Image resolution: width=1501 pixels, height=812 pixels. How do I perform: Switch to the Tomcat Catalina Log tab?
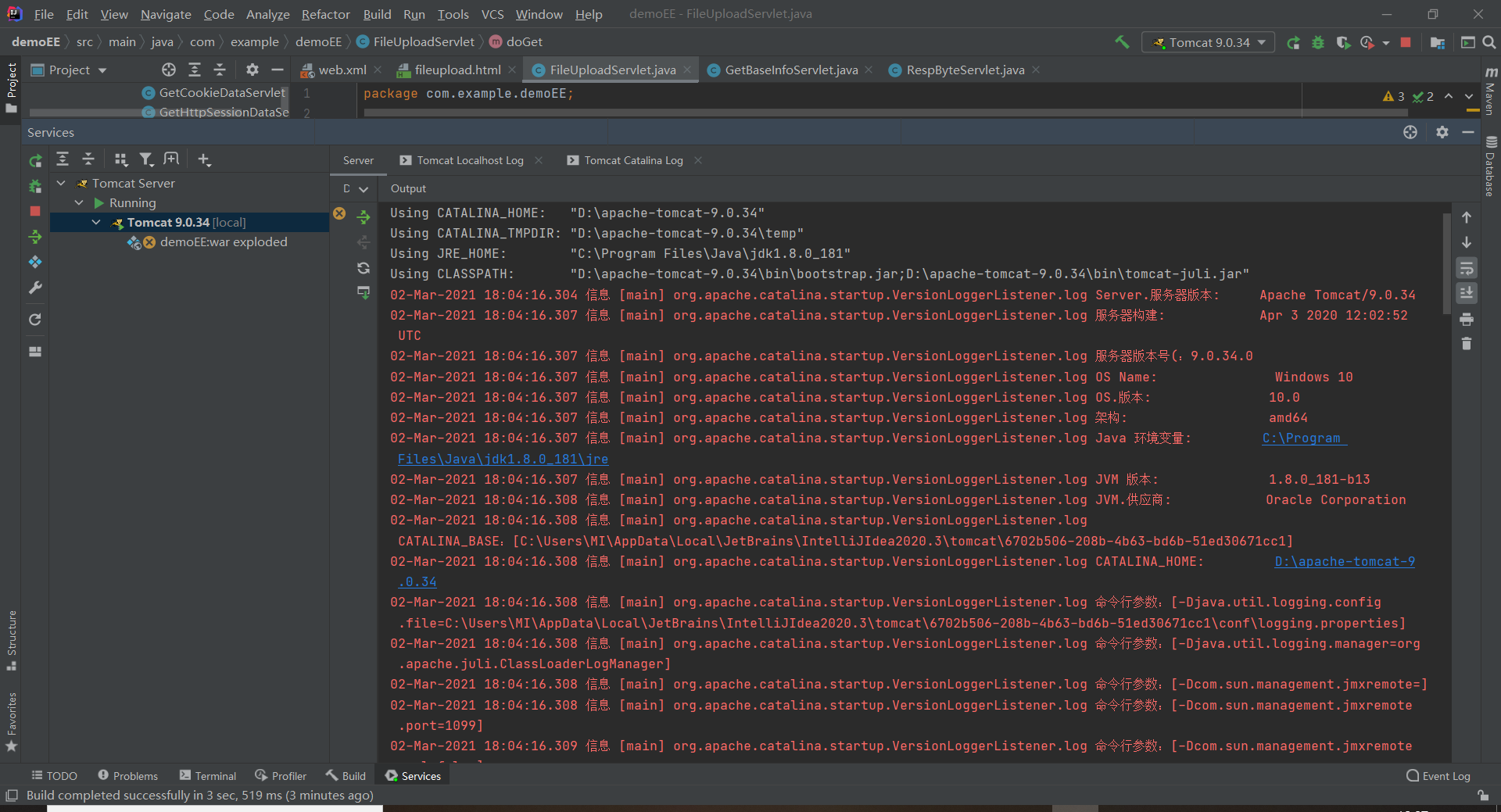(x=634, y=160)
